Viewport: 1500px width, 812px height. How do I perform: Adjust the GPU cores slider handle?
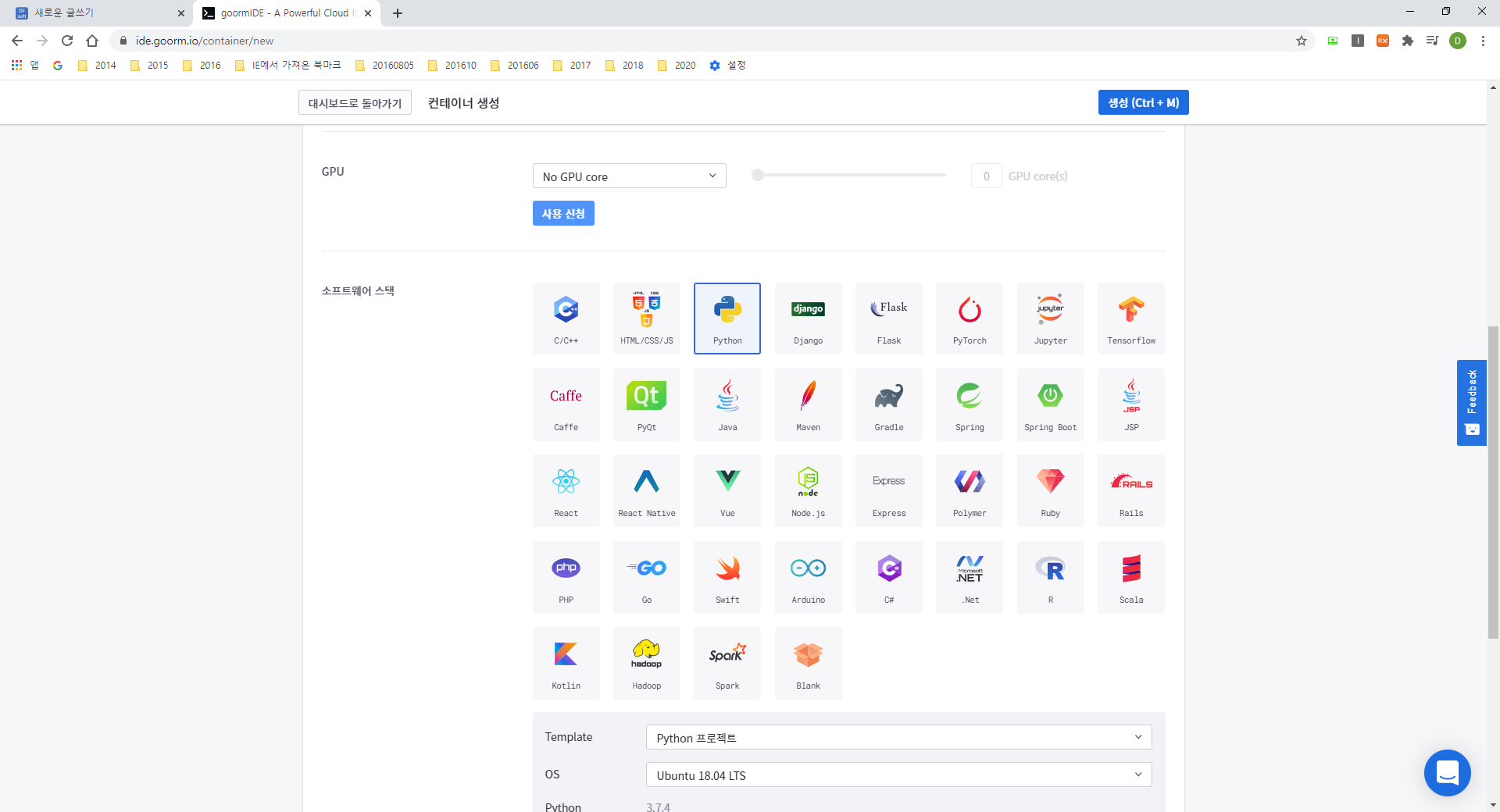tap(757, 175)
